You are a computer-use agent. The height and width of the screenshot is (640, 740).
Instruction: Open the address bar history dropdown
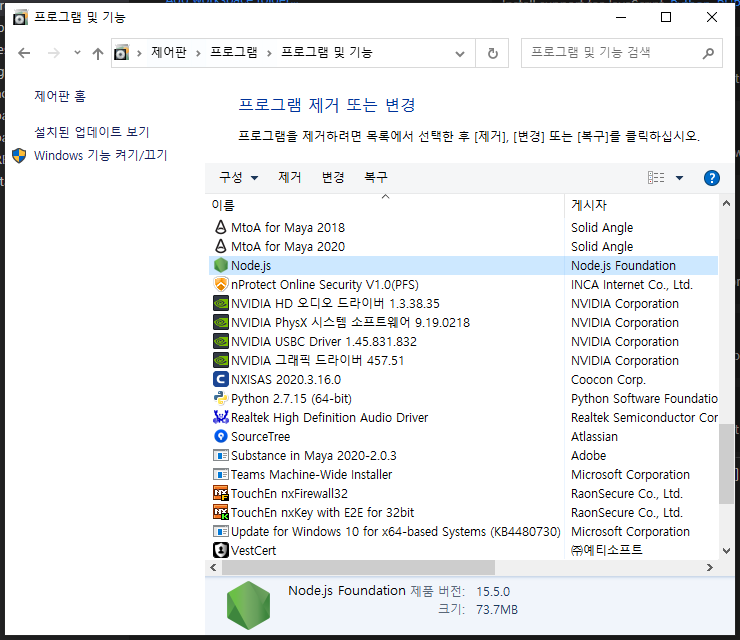click(460, 53)
